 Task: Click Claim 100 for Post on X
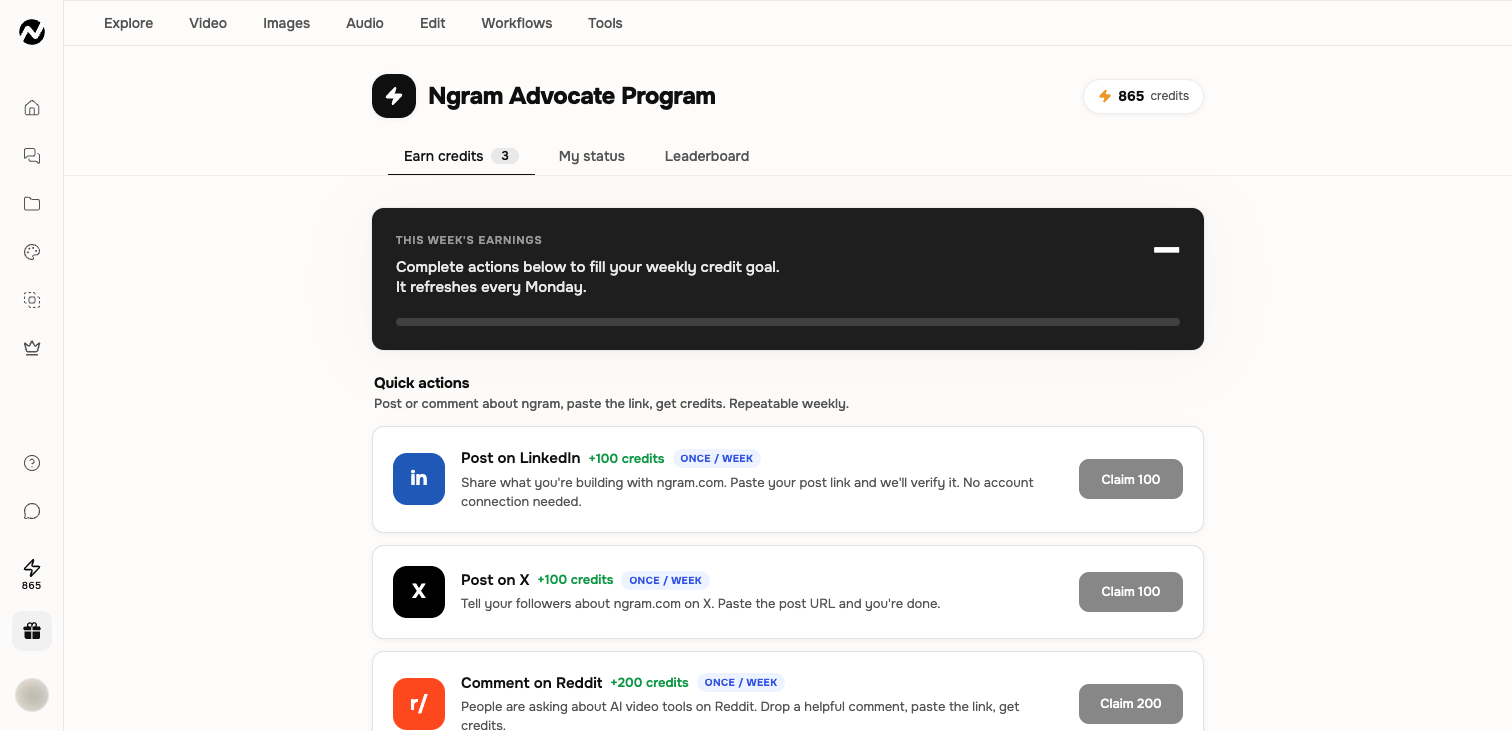pyautogui.click(x=1131, y=592)
